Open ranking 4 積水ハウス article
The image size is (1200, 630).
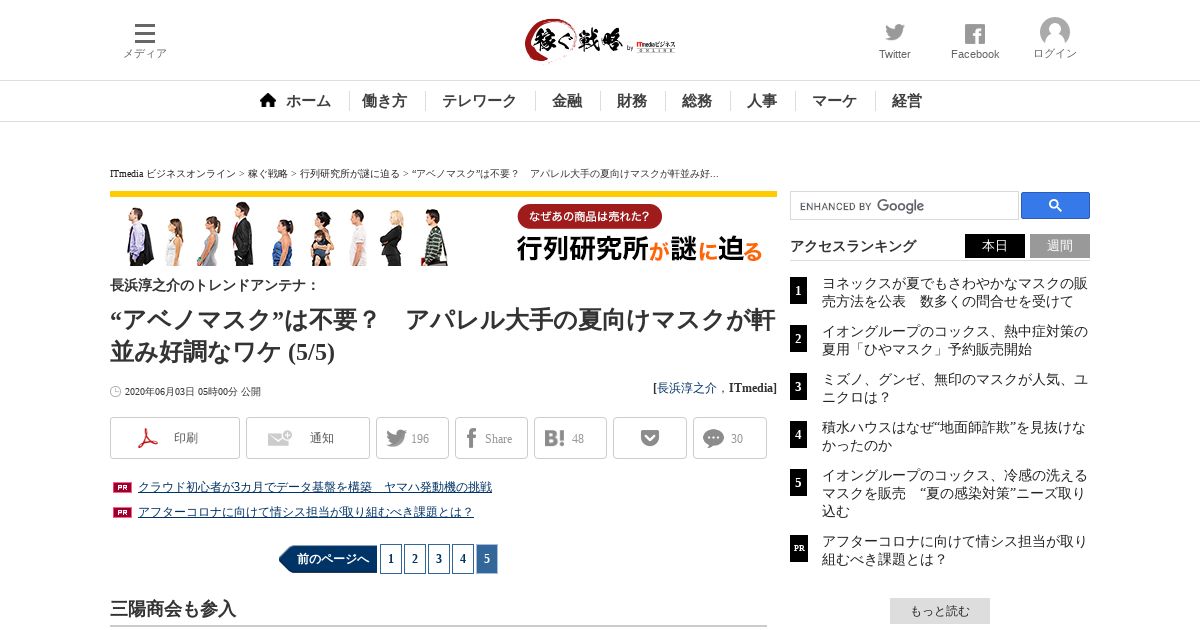tap(953, 436)
